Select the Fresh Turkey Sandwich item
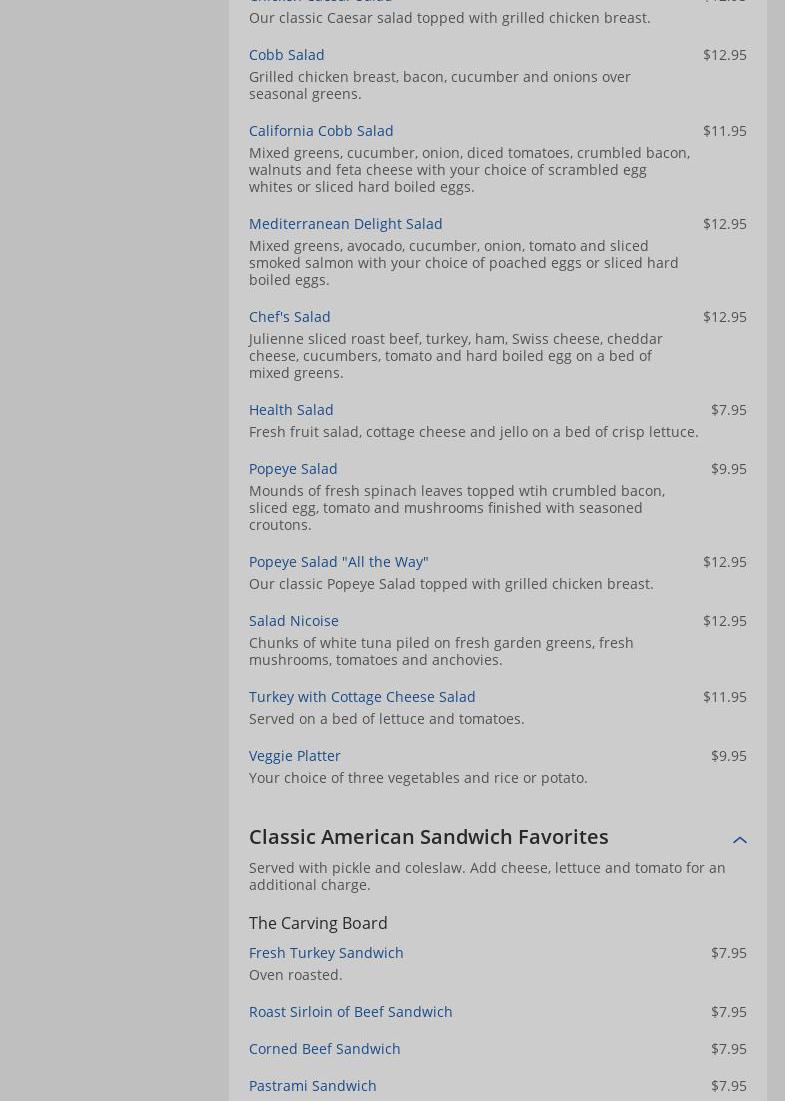Image resolution: width=785 pixels, height=1101 pixels. coord(326,953)
